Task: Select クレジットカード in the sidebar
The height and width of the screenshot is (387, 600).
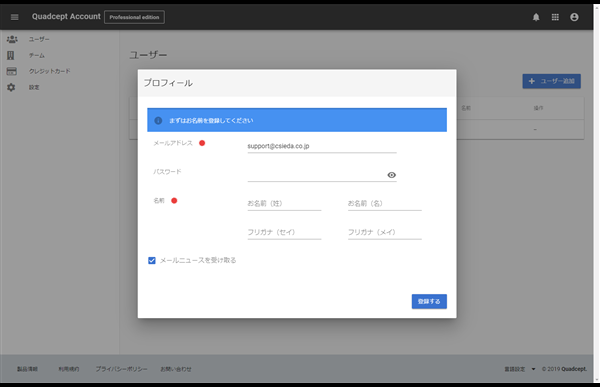Action: (50, 71)
